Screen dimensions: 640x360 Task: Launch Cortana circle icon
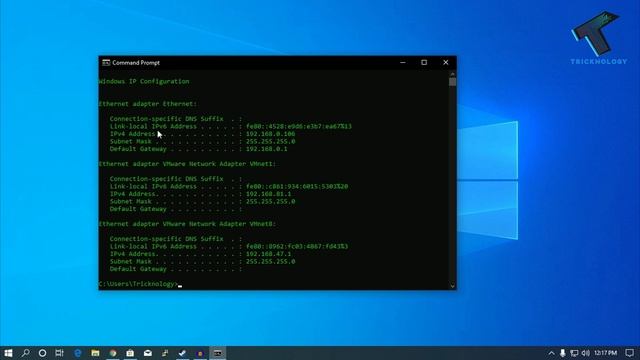[x=42, y=353]
